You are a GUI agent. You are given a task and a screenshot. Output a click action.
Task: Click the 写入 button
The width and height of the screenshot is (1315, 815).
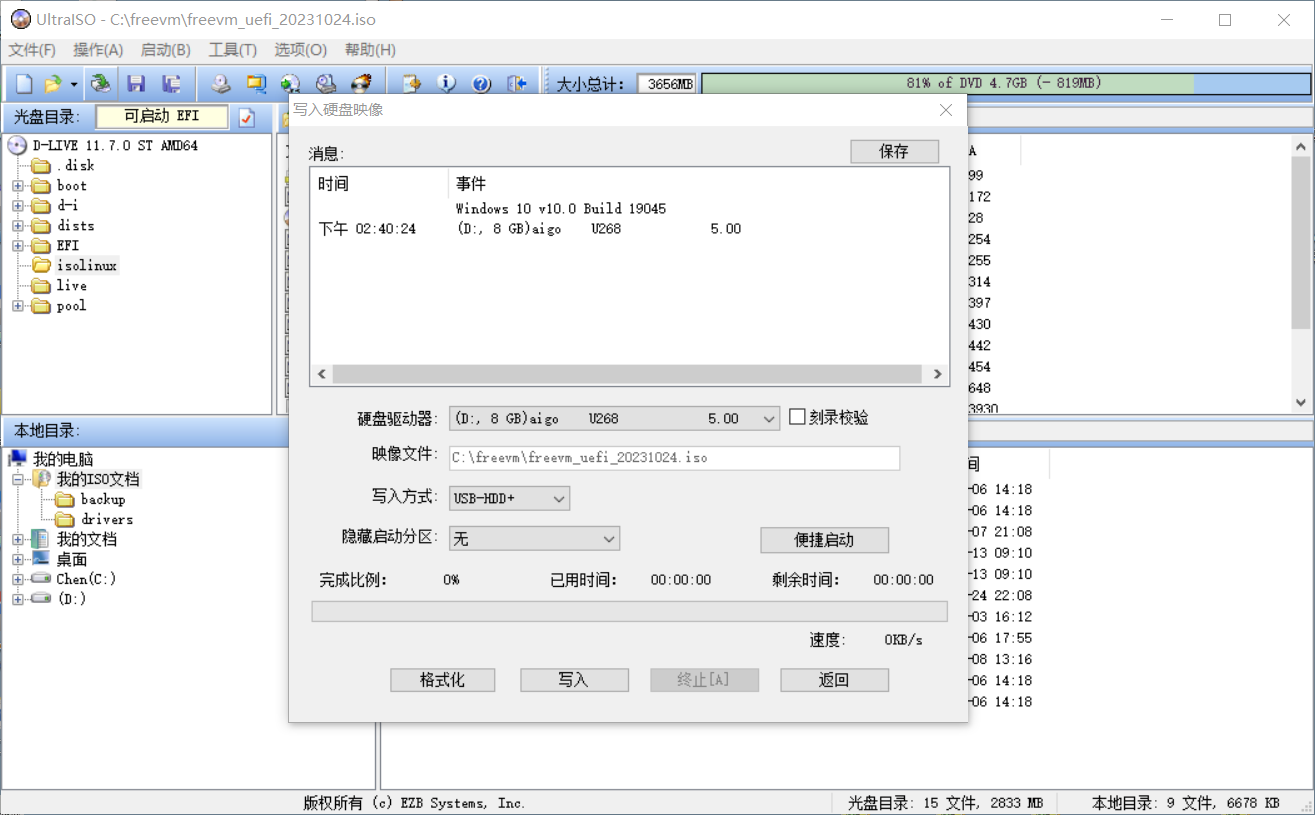[x=574, y=680]
